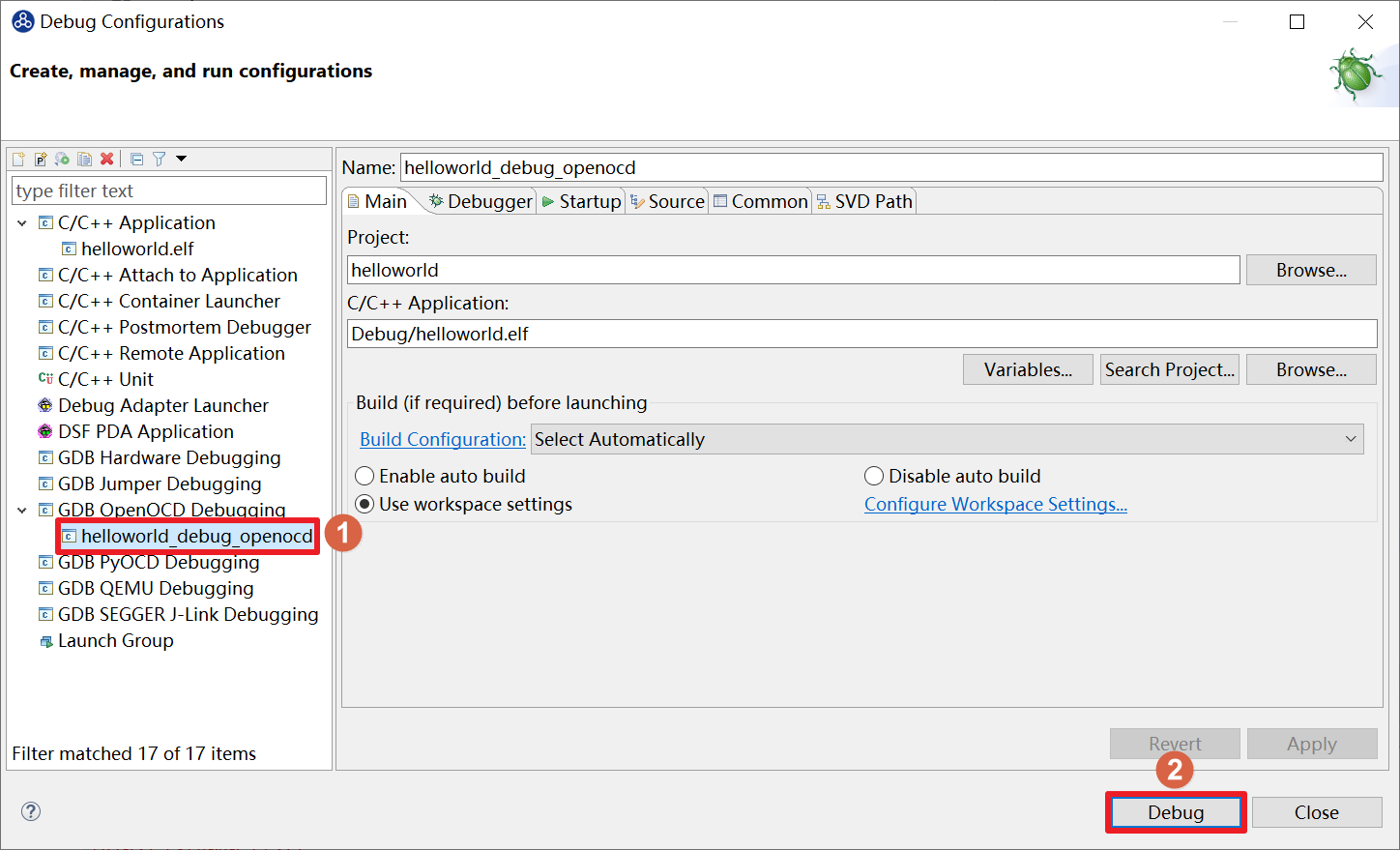Image resolution: width=1400 pixels, height=850 pixels.
Task: Open Configure Workspace Settings link
Action: point(995,504)
